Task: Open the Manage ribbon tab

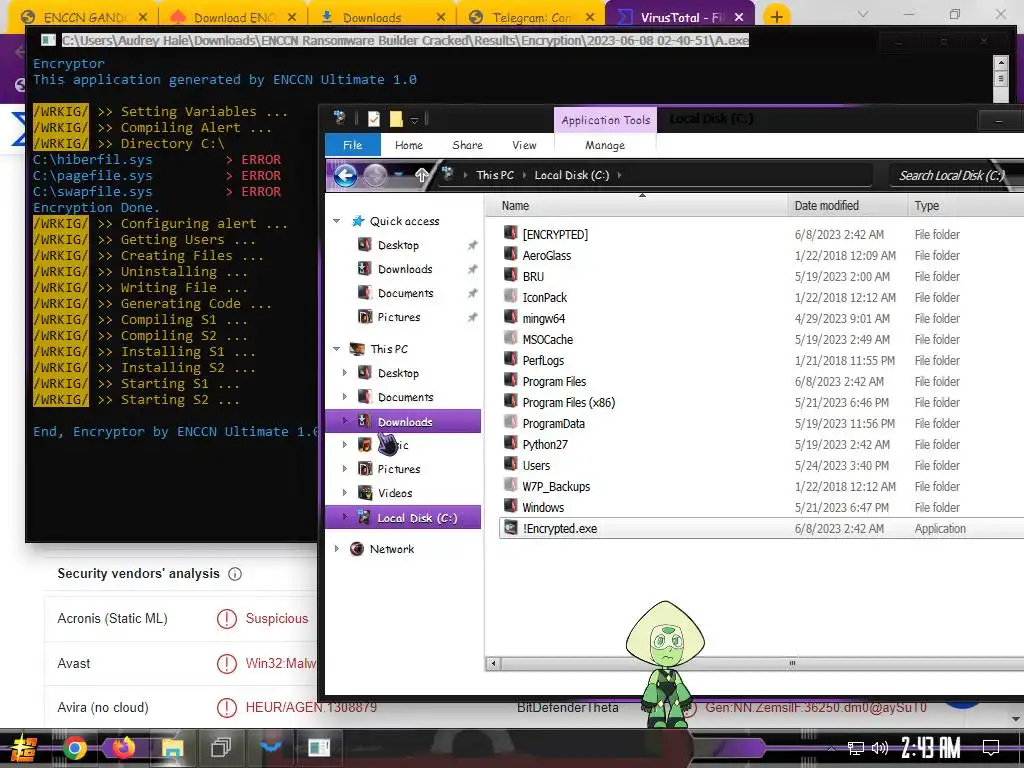Action: pos(605,145)
